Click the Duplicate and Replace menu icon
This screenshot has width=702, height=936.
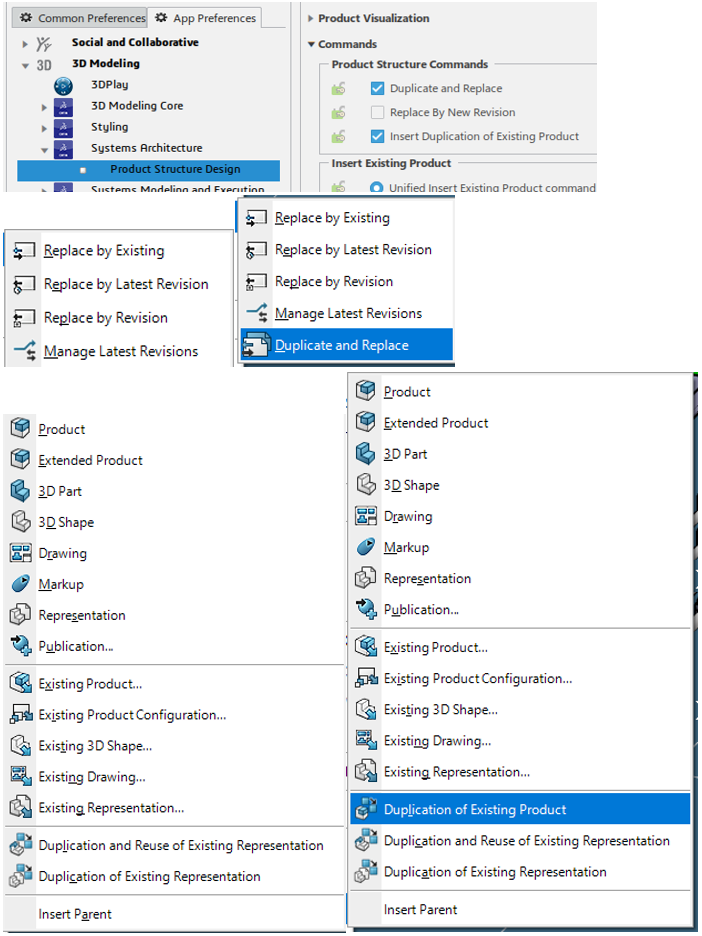[x=257, y=346]
